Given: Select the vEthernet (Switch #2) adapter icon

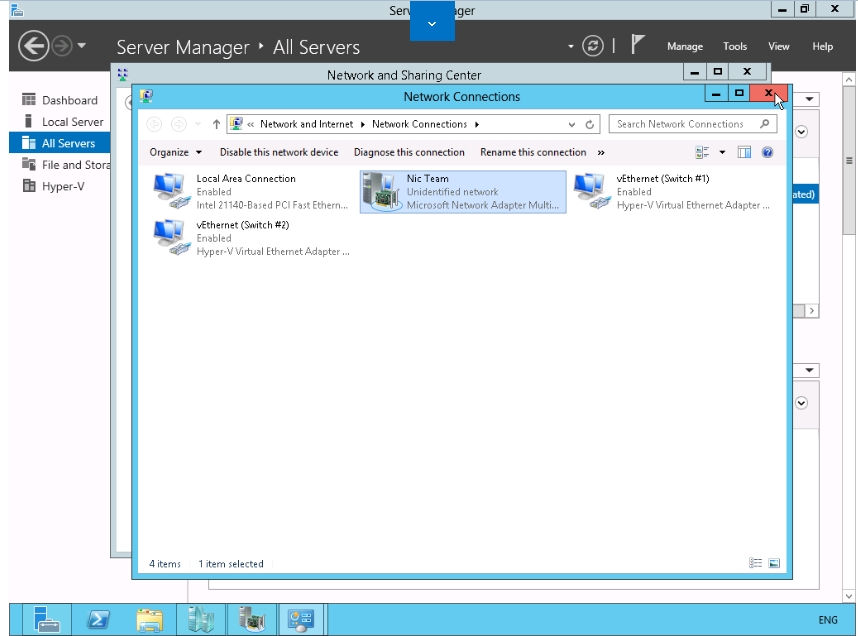Looking at the screenshot, I should coord(171,238).
